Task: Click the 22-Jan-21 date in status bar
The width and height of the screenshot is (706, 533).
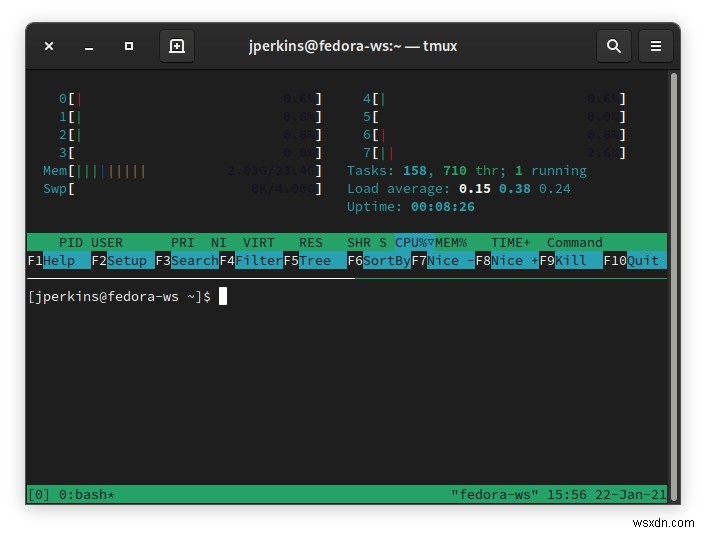Action: coord(631,495)
